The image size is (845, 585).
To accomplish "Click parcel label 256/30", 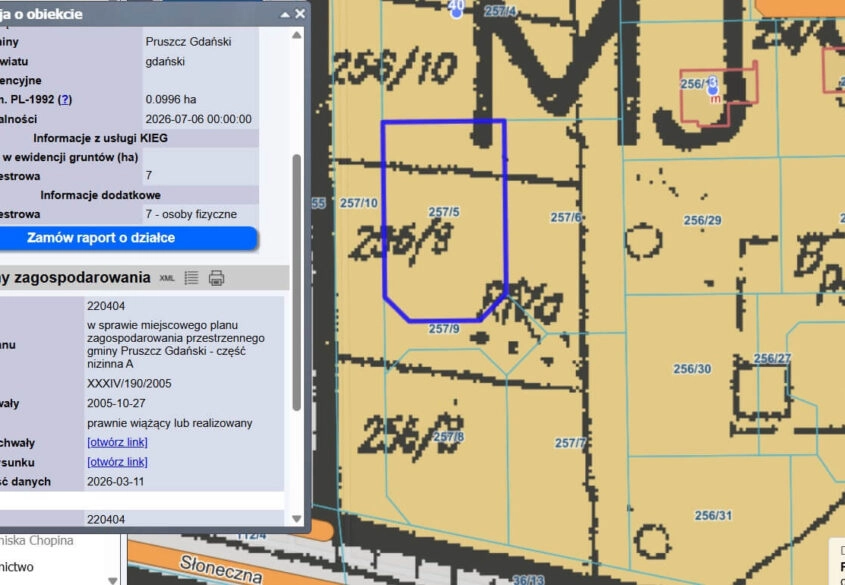I will pyautogui.click(x=692, y=369).
